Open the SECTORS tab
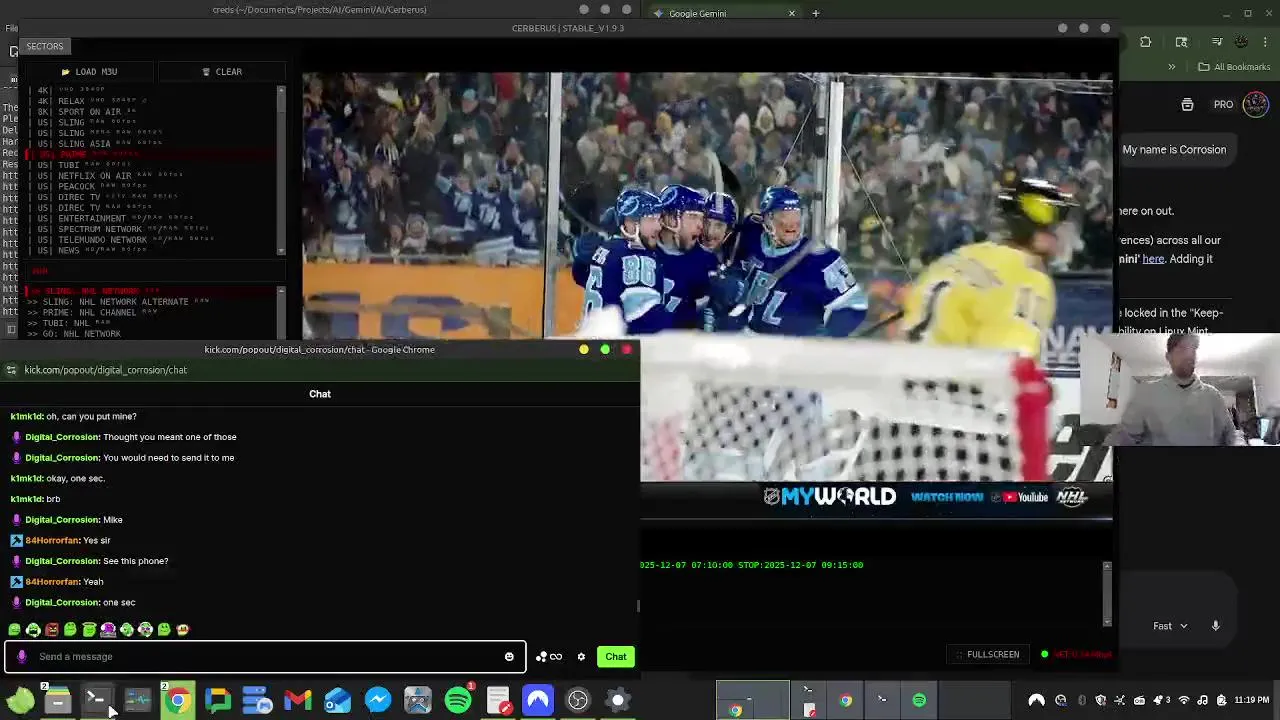The image size is (1280, 720). coord(45,46)
